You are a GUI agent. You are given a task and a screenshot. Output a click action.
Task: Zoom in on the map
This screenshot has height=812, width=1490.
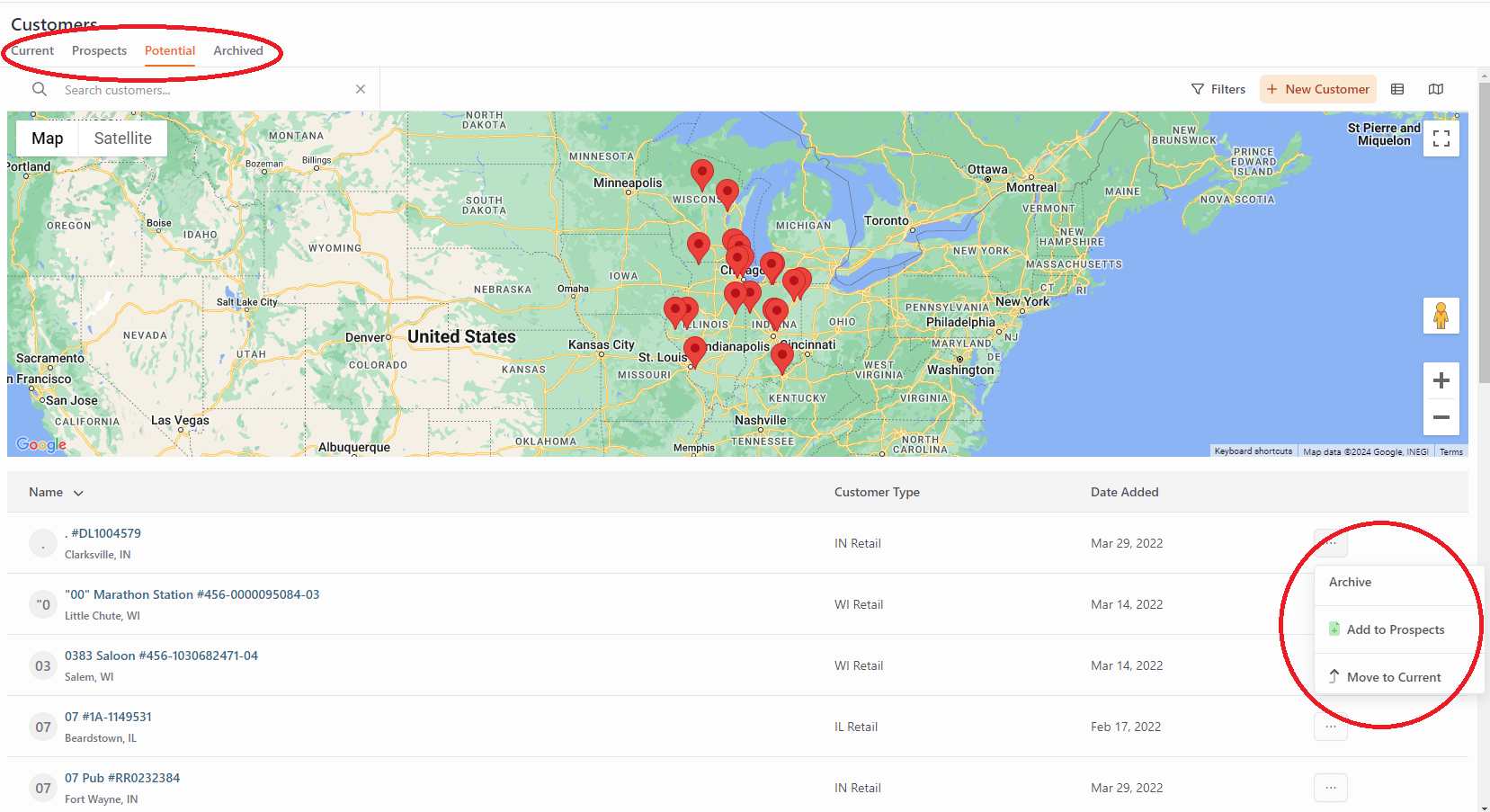tap(1441, 380)
